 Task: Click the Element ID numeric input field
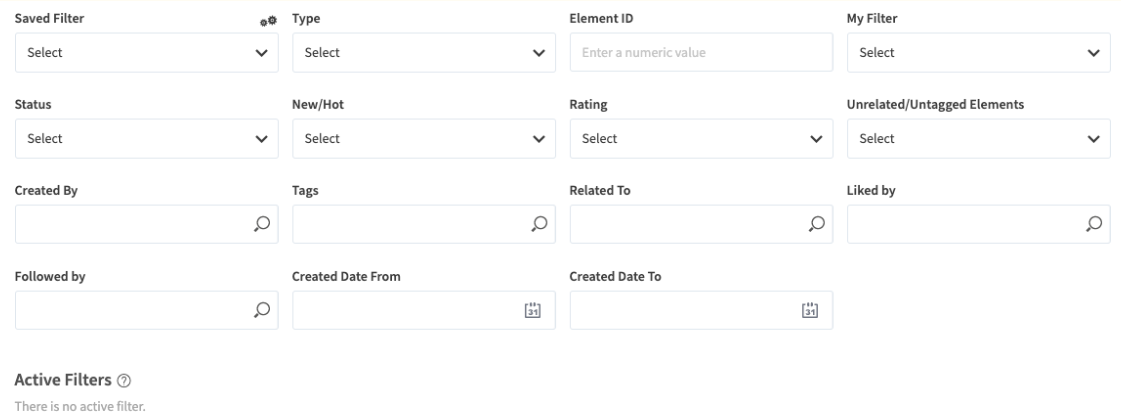[x=700, y=53]
